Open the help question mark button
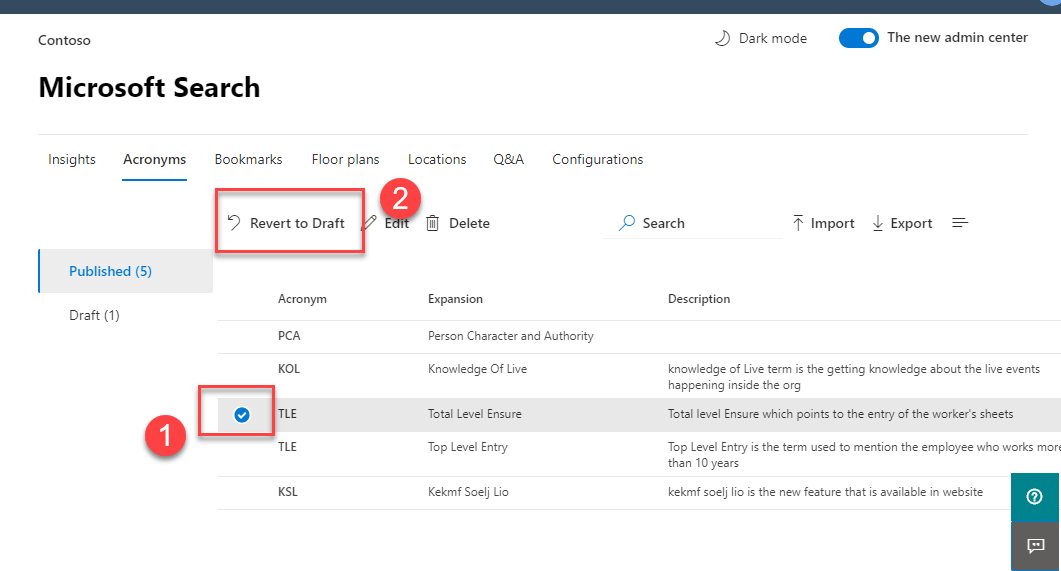 pyautogui.click(x=1035, y=497)
